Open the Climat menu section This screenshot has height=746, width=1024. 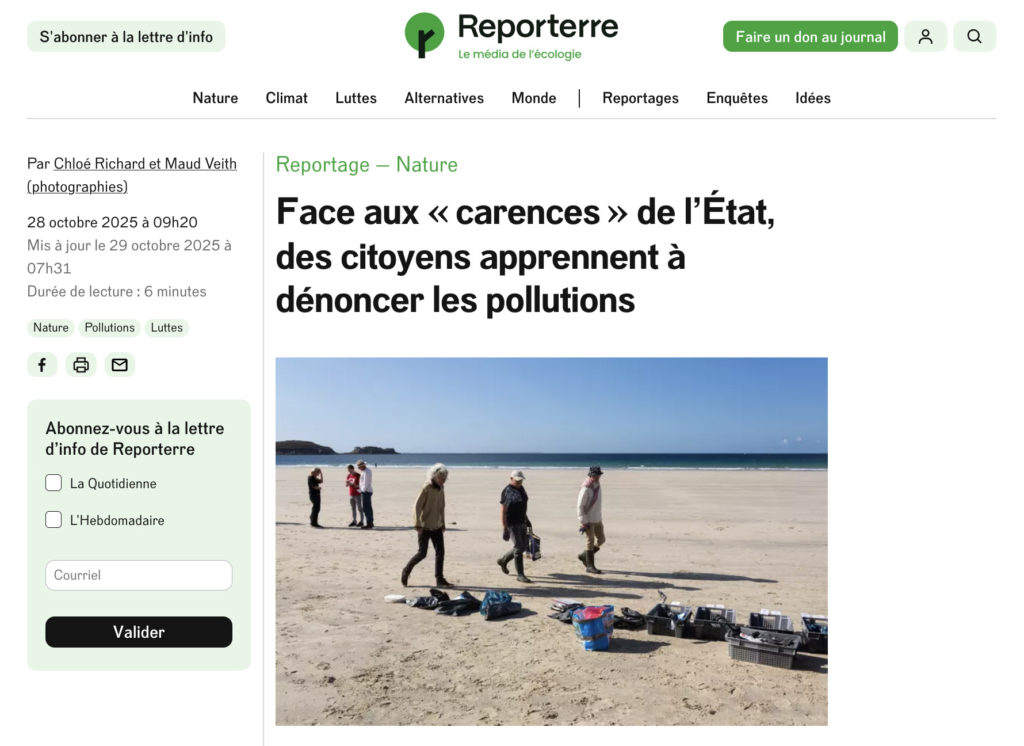286,98
